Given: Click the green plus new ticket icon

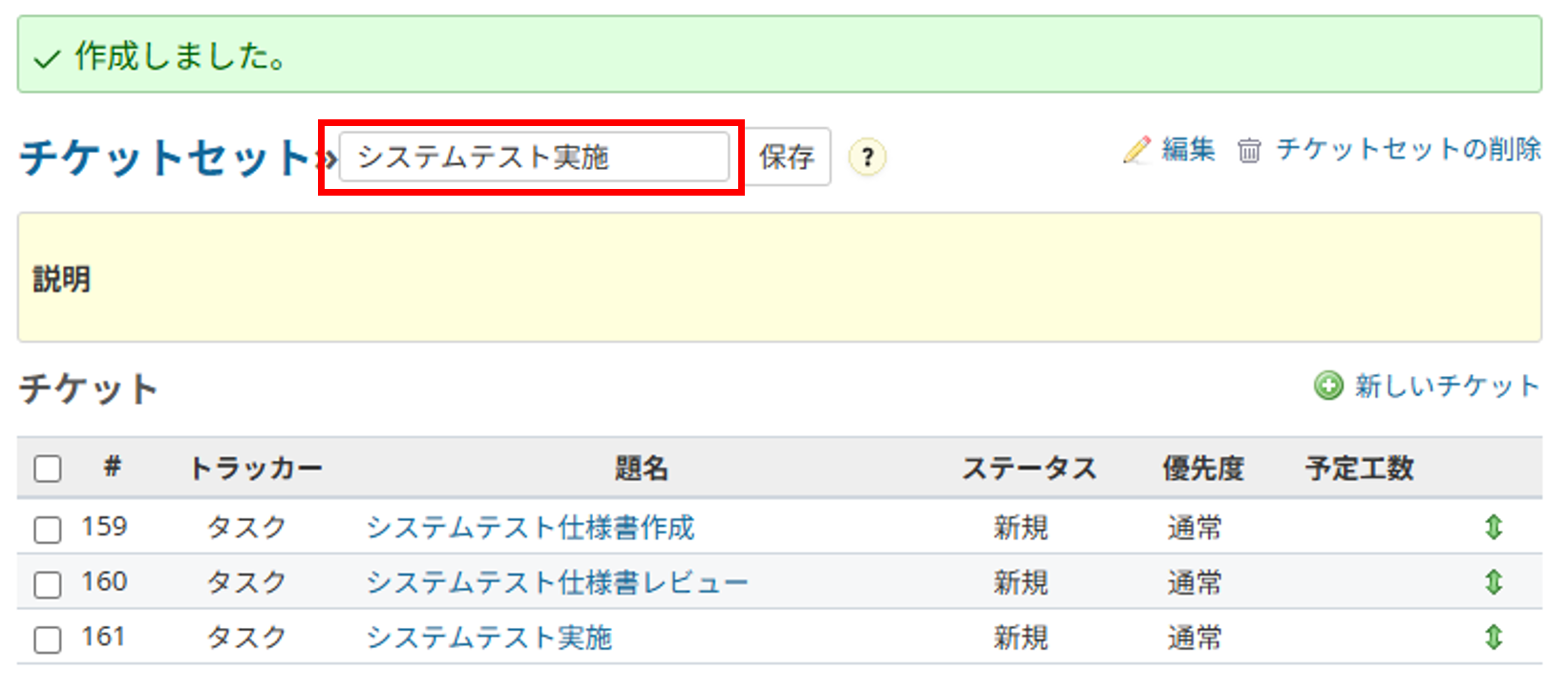Looking at the screenshot, I should pyautogui.click(x=1328, y=386).
